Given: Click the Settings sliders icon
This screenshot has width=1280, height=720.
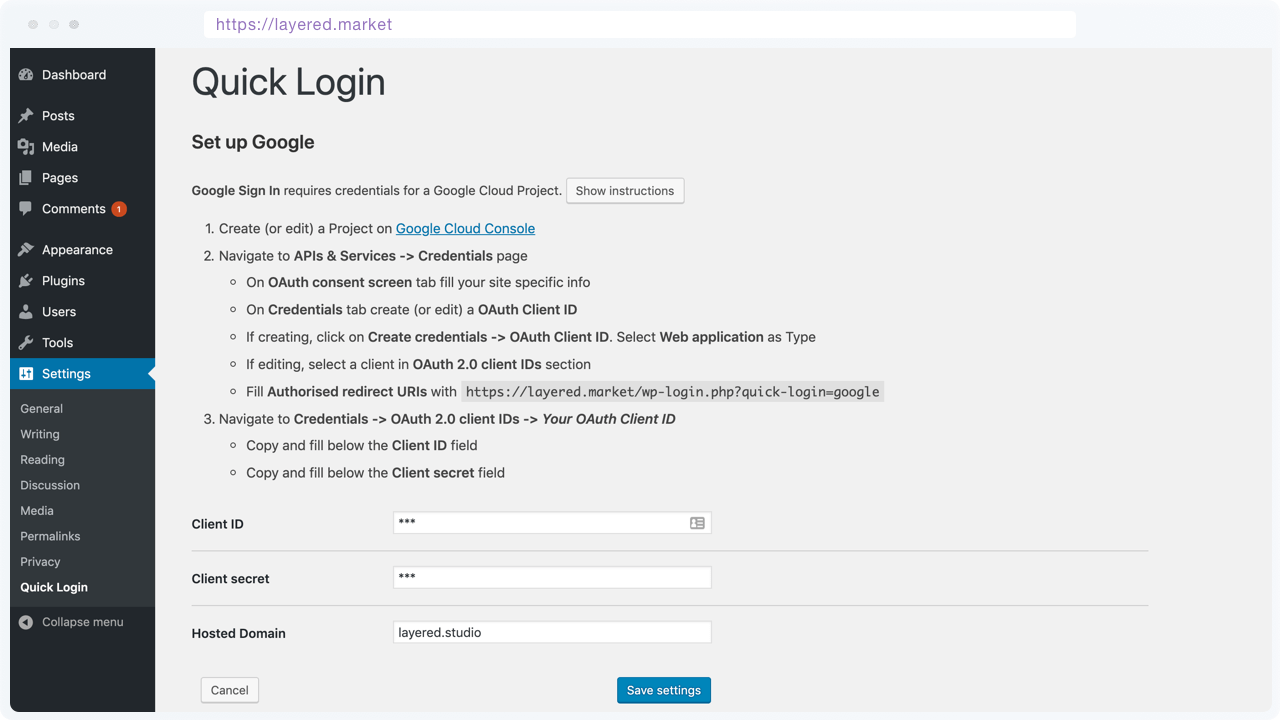Looking at the screenshot, I should coord(25,373).
